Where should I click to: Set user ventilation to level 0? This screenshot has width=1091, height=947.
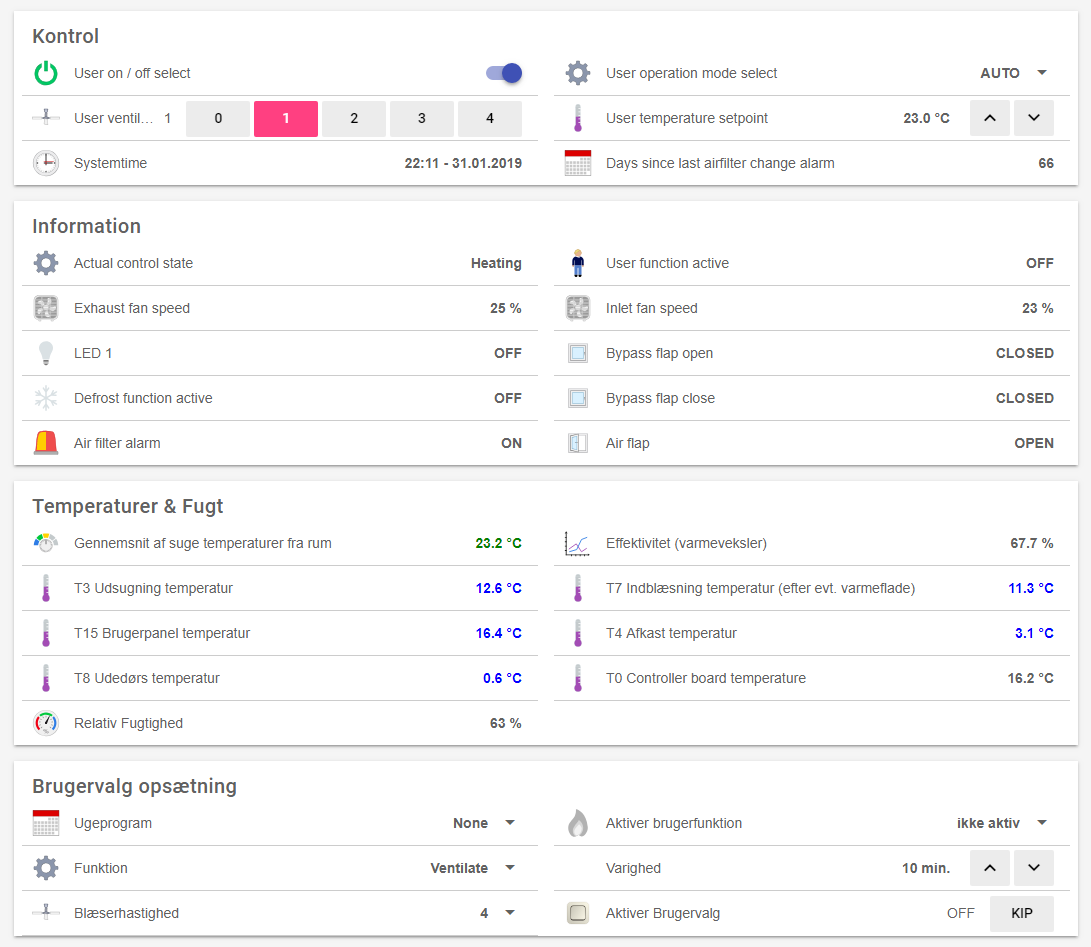coord(218,118)
